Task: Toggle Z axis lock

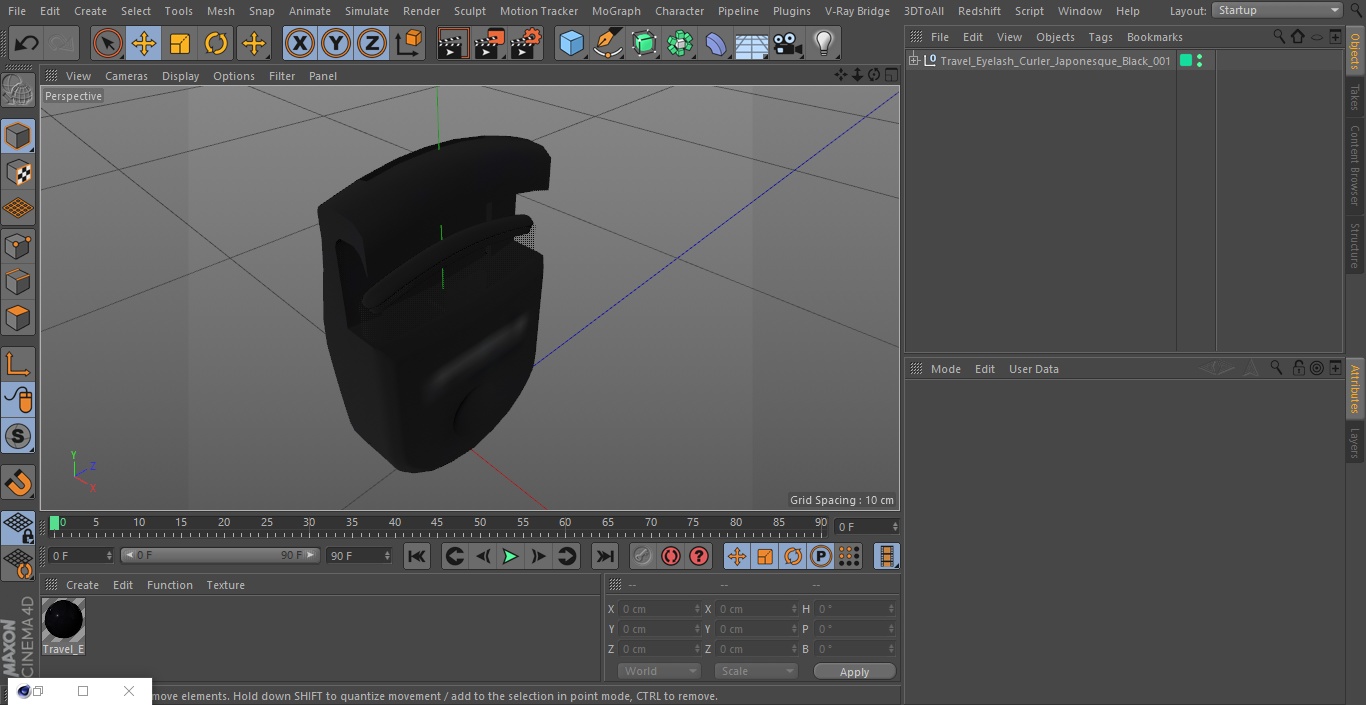Action: click(372, 43)
